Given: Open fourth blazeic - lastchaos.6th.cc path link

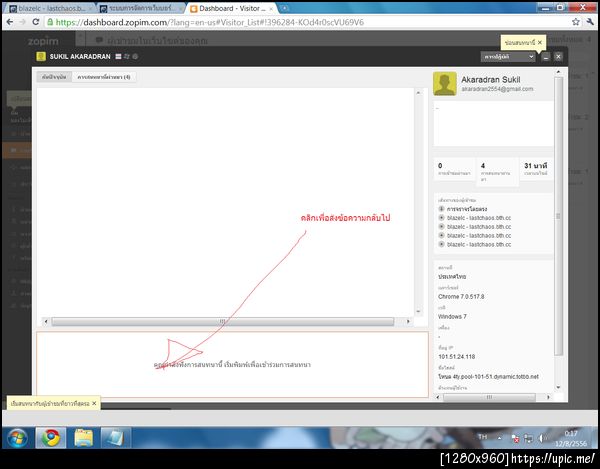Looking at the screenshot, I should [x=479, y=244].
